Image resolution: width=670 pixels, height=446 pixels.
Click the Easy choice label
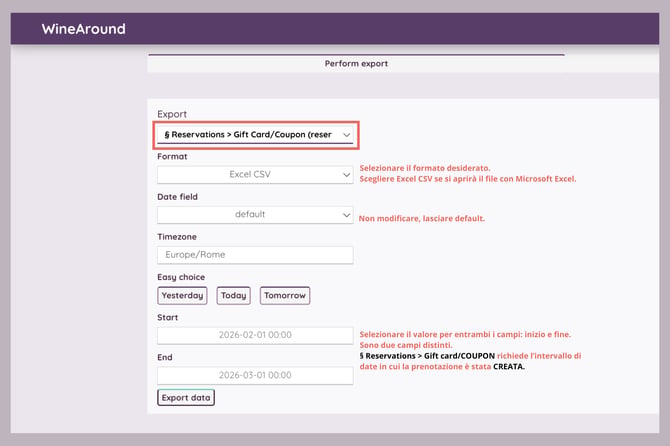[181, 277]
